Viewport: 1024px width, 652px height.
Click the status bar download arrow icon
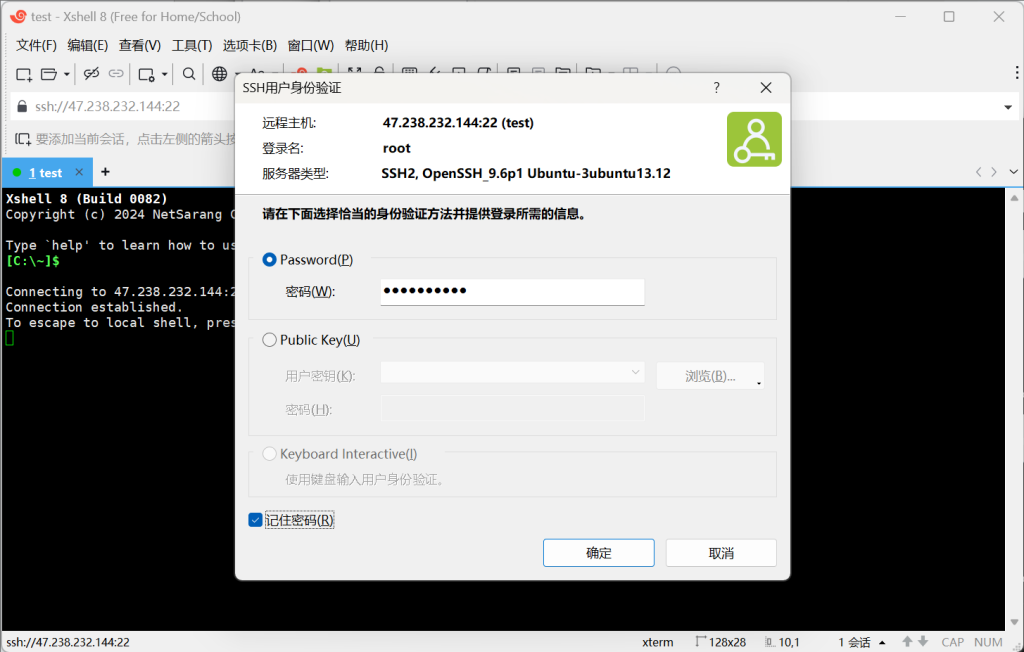point(922,642)
